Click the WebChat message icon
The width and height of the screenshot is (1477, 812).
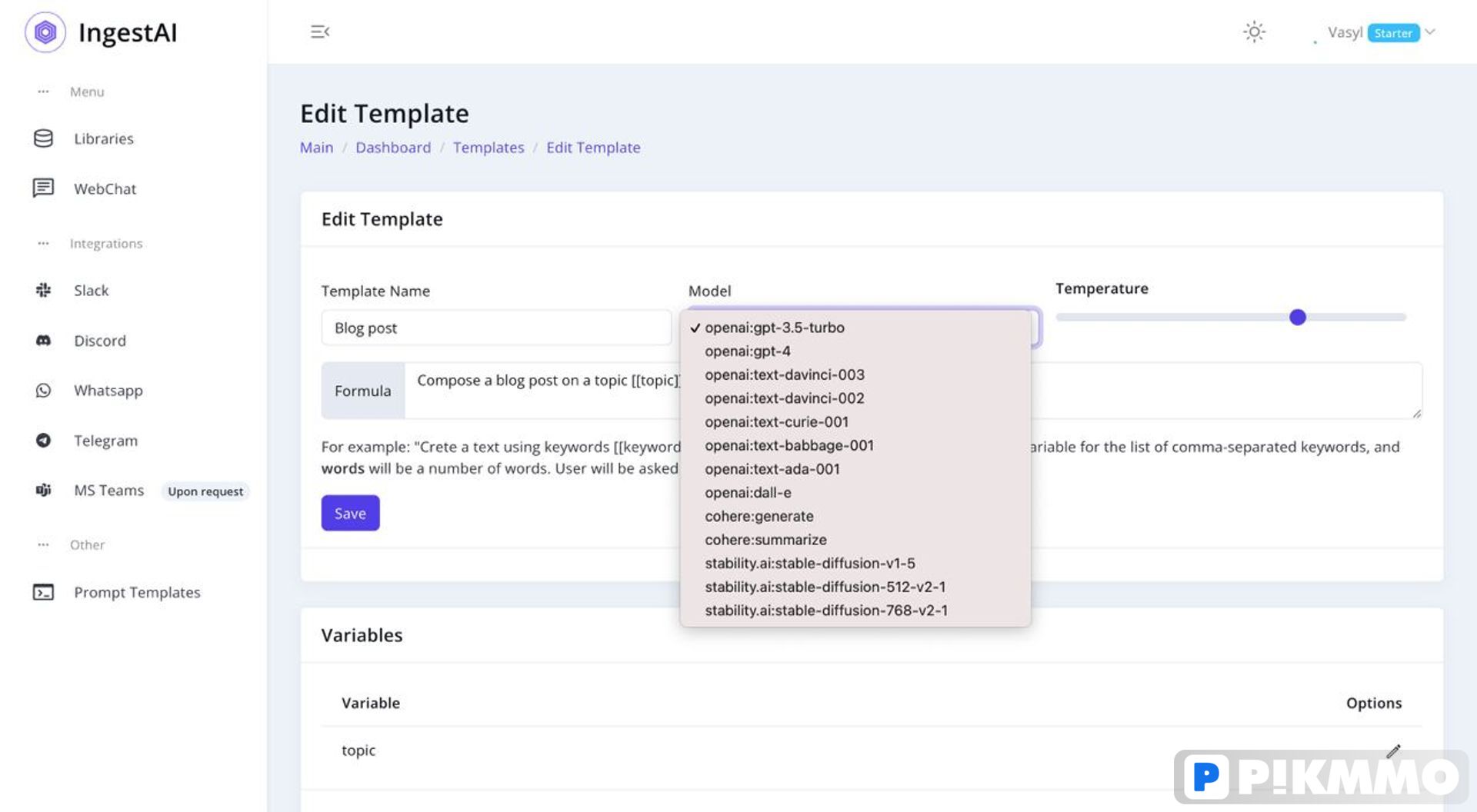click(x=43, y=188)
